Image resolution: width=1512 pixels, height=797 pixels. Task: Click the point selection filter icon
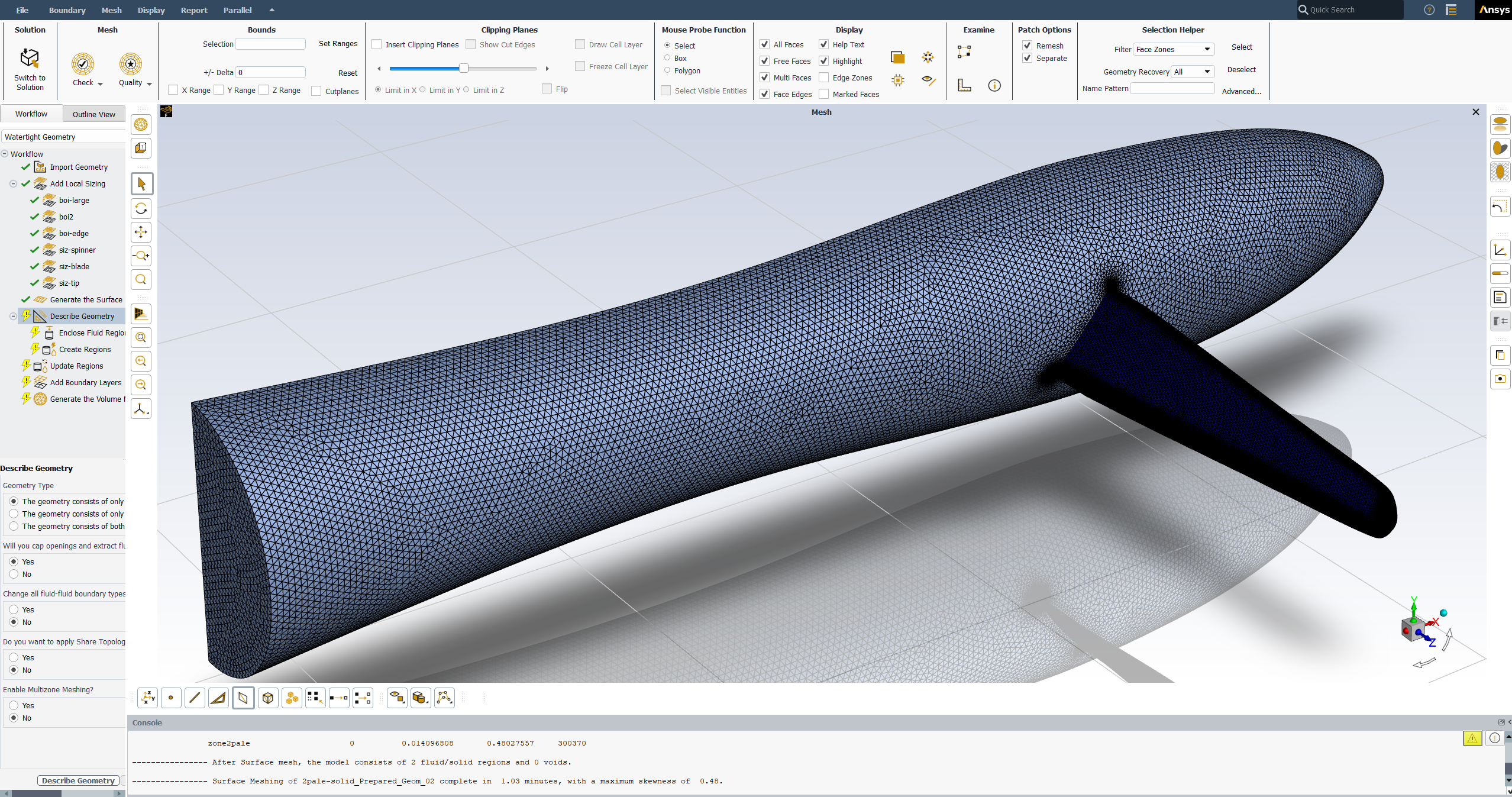click(x=171, y=698)
